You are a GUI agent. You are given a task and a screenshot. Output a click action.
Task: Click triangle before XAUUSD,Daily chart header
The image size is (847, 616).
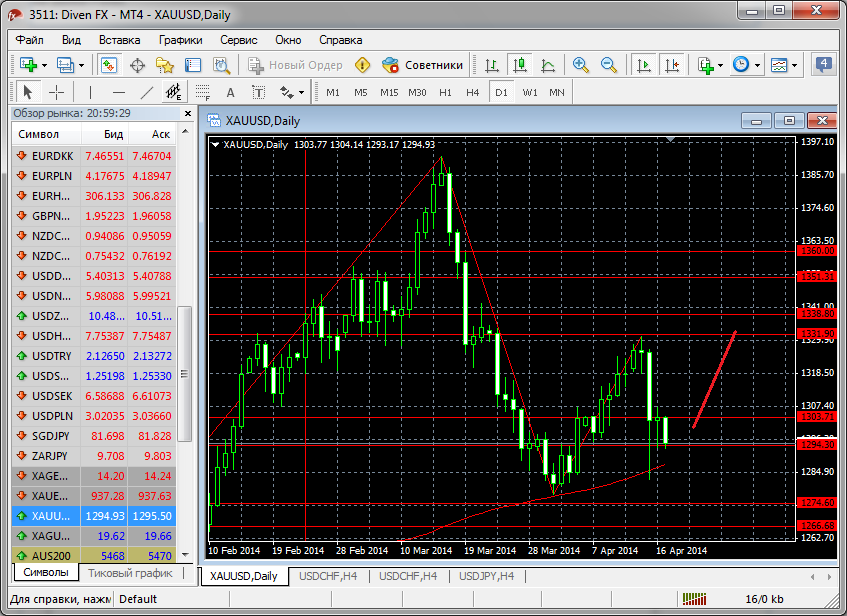[x=216, y=144]
